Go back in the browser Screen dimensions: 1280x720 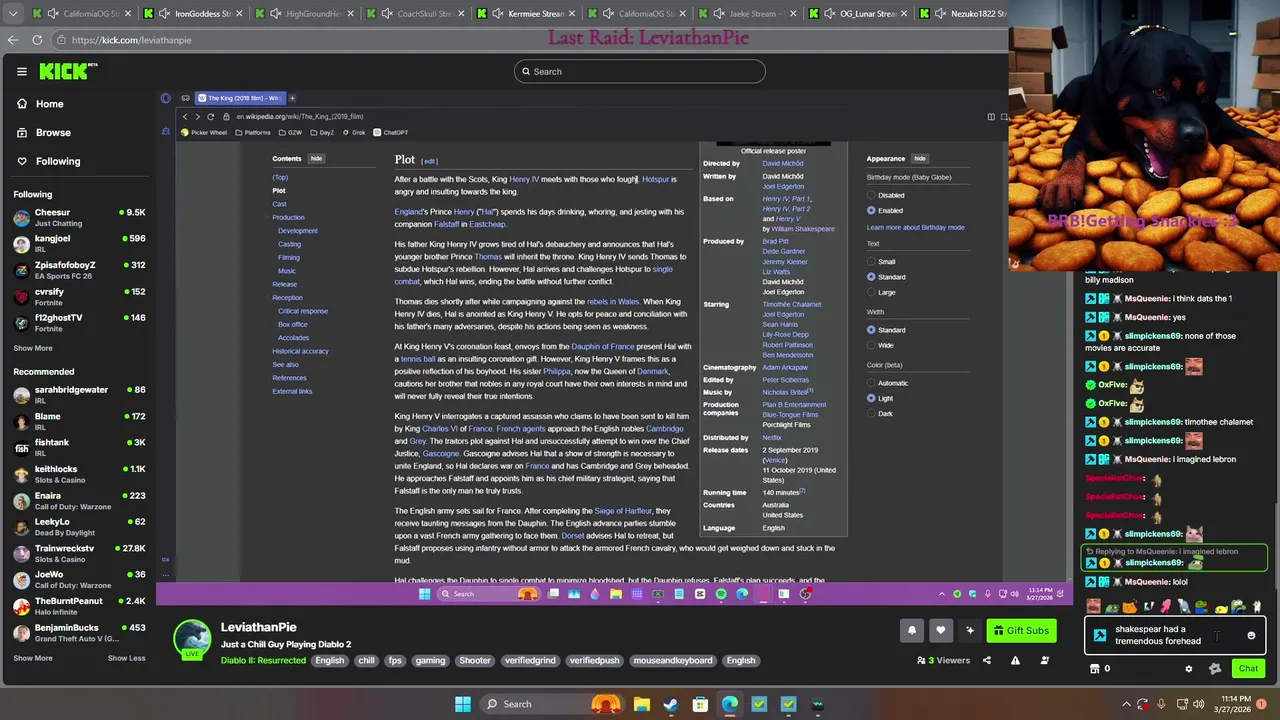click(13, 40)
